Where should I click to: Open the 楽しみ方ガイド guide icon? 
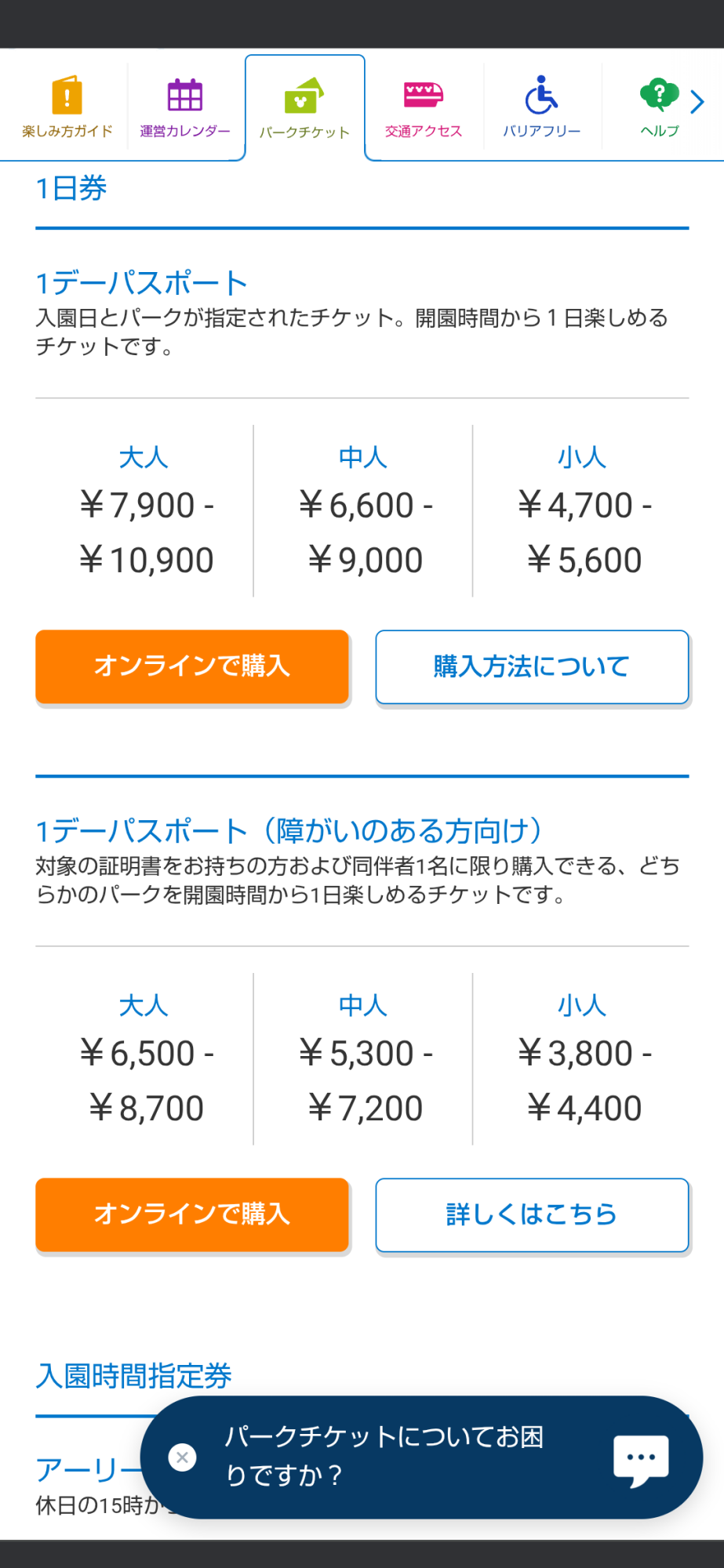click(67, 96)
